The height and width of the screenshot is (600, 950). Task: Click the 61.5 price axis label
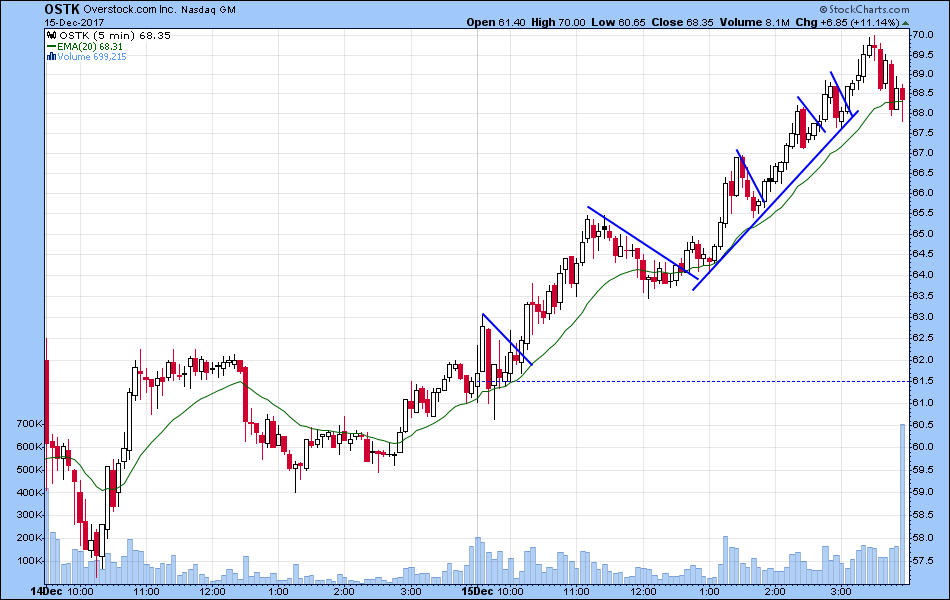(922, 381)
